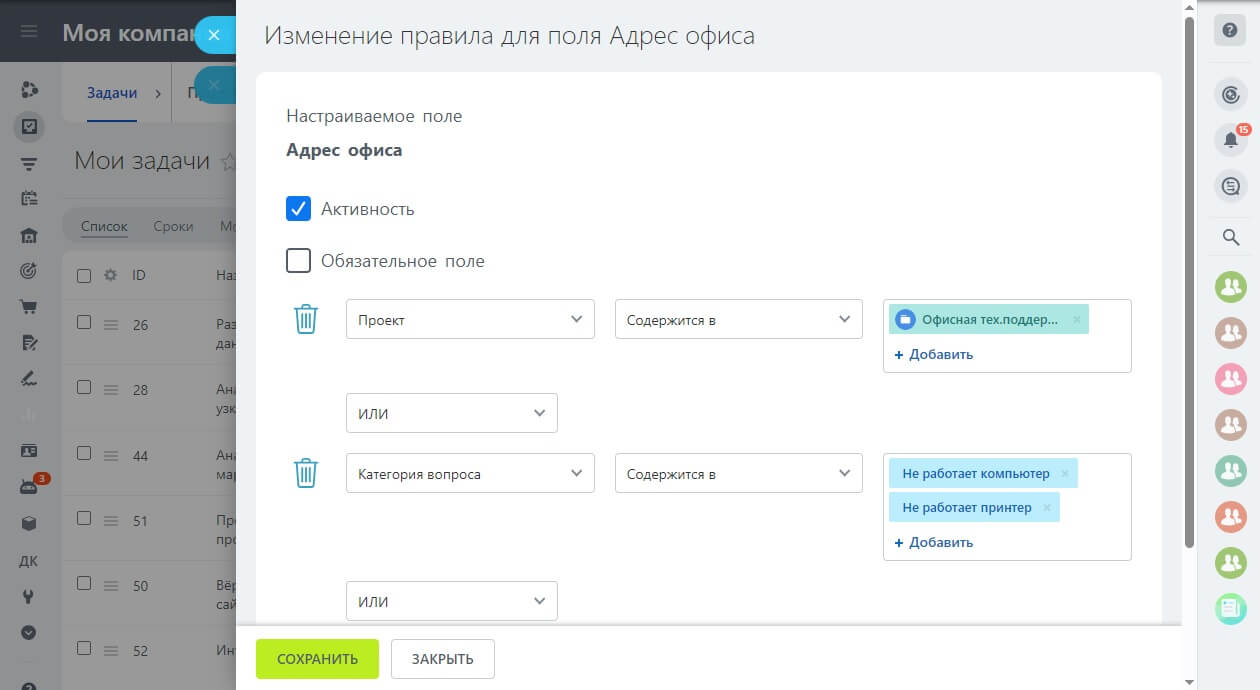The width and height of the screenshot is (1260, 690).
Task: Expand the Проект field dropdown
Action: (x=470, y=319)
